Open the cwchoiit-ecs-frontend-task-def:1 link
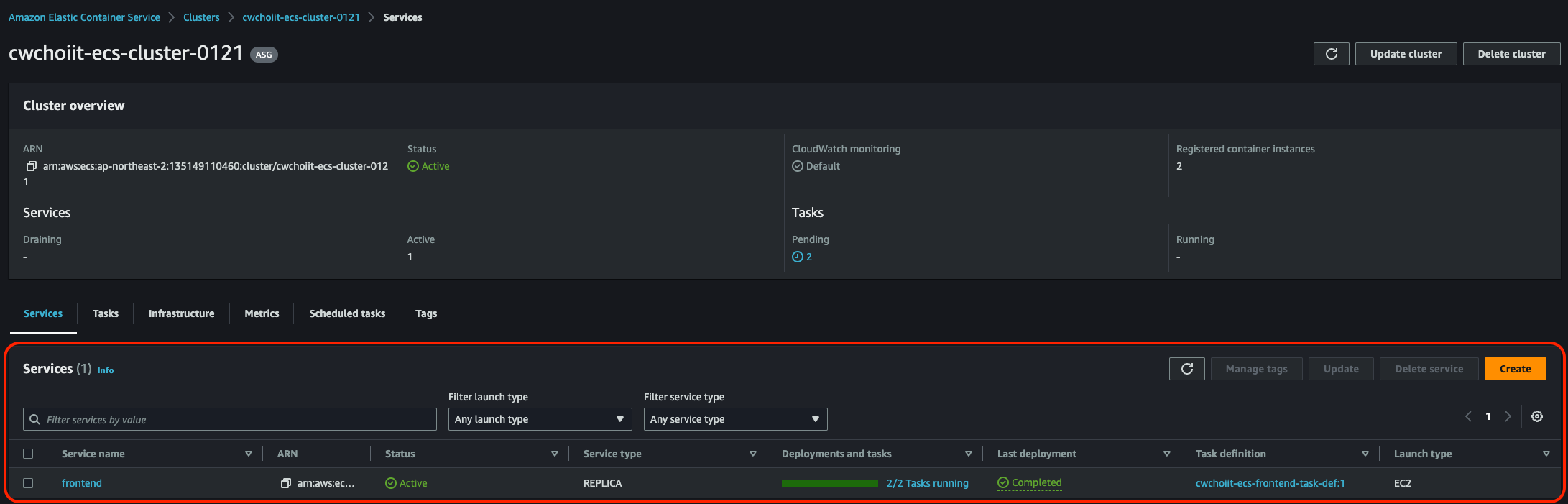Screen dimensions: 1568x504 (1270, 483)
